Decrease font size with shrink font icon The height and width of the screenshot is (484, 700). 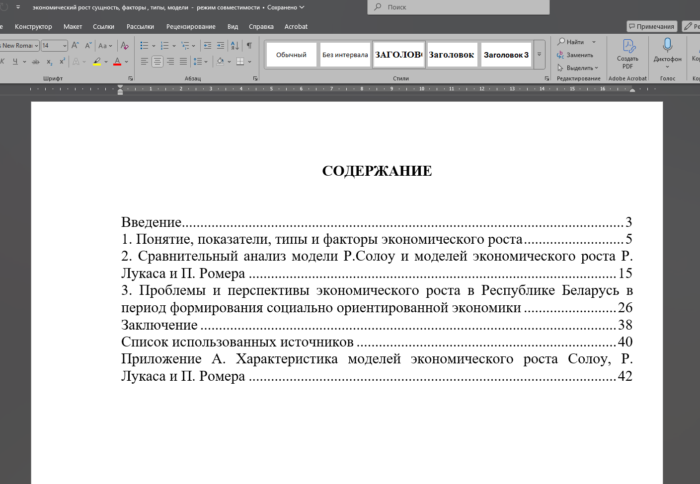(88, 46)
